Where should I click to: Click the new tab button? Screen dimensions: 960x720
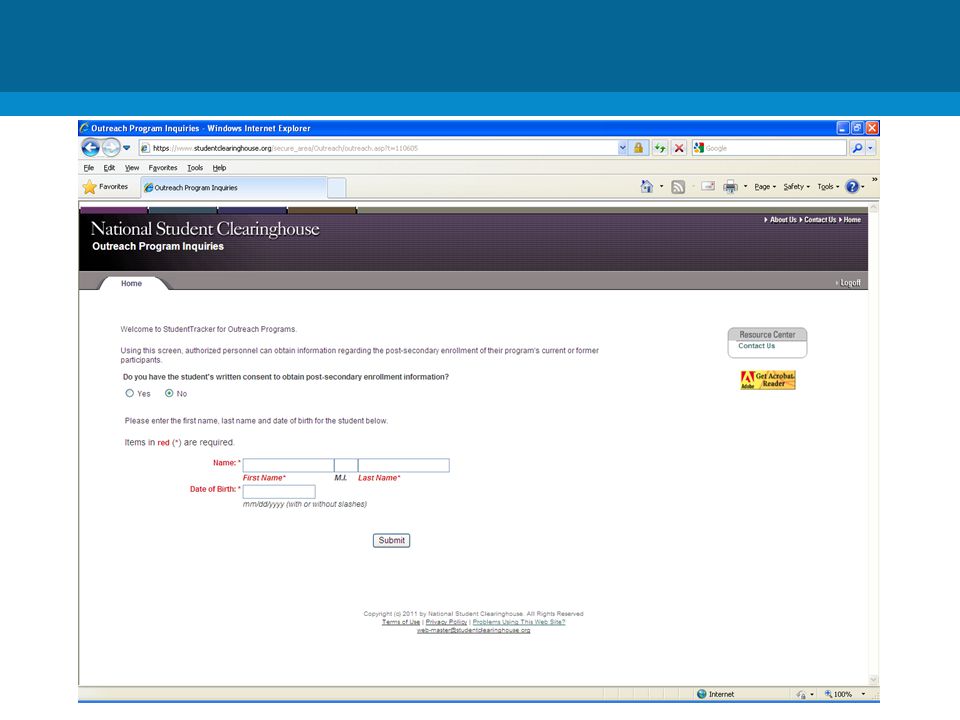tap(336, 187)
